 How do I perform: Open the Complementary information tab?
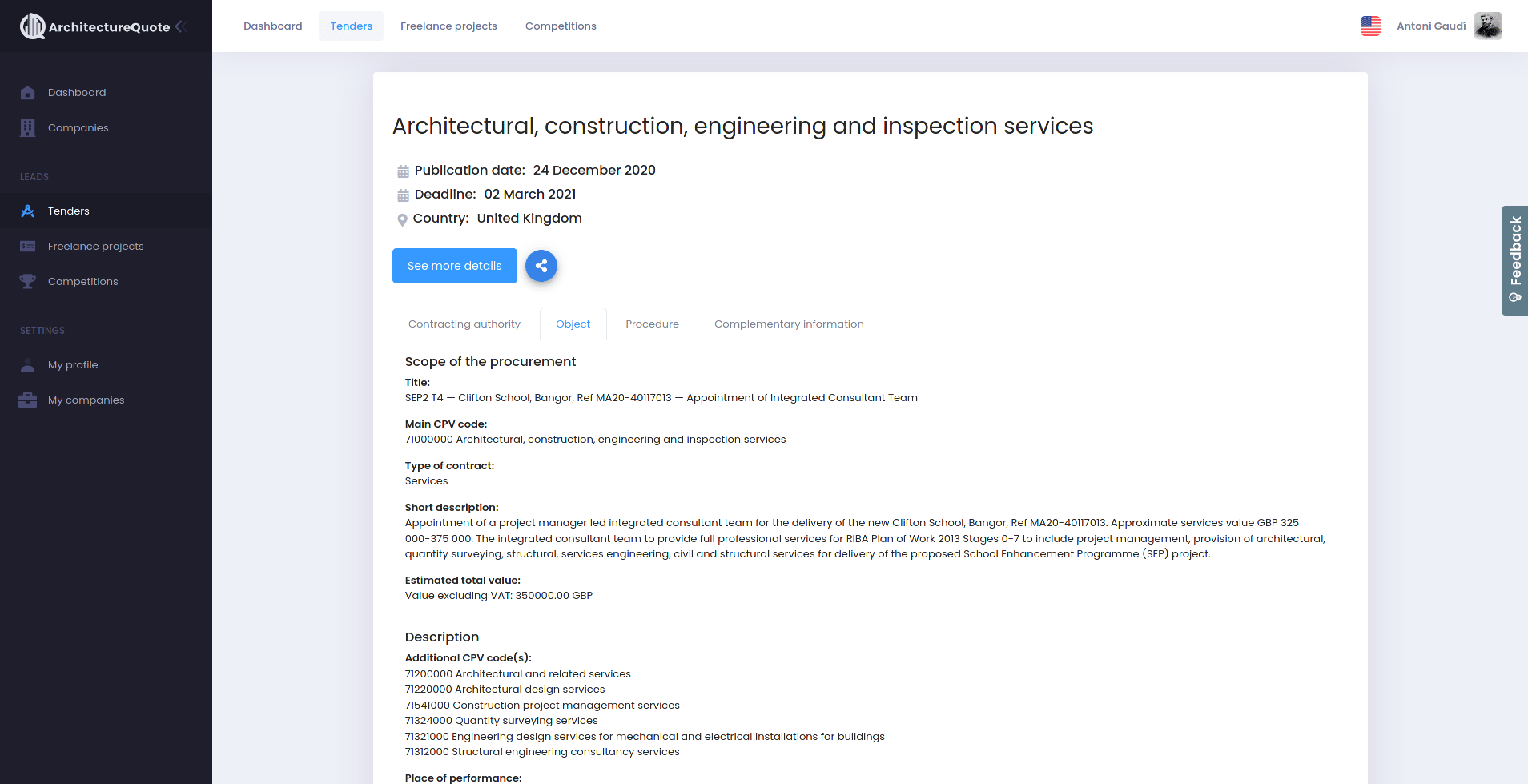(x=789, y=324)
